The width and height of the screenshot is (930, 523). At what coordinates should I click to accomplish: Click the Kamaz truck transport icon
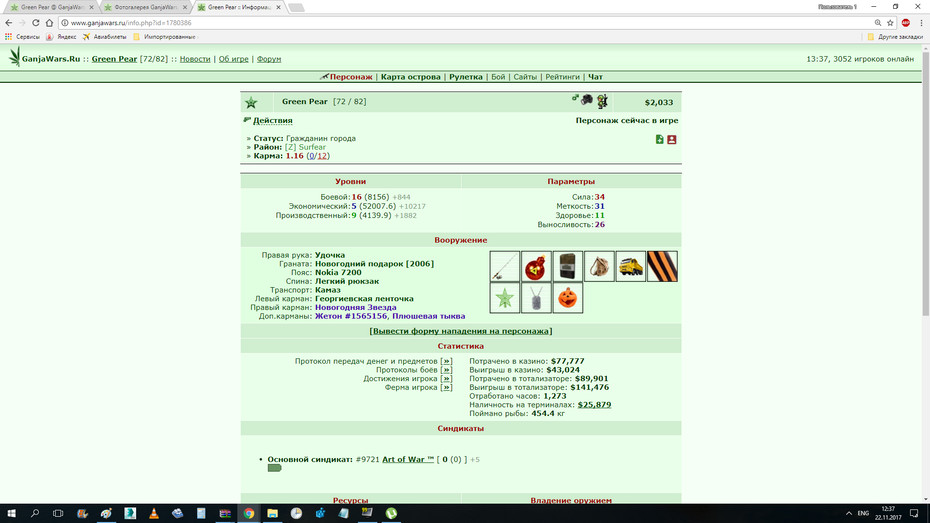pos(630,266)
